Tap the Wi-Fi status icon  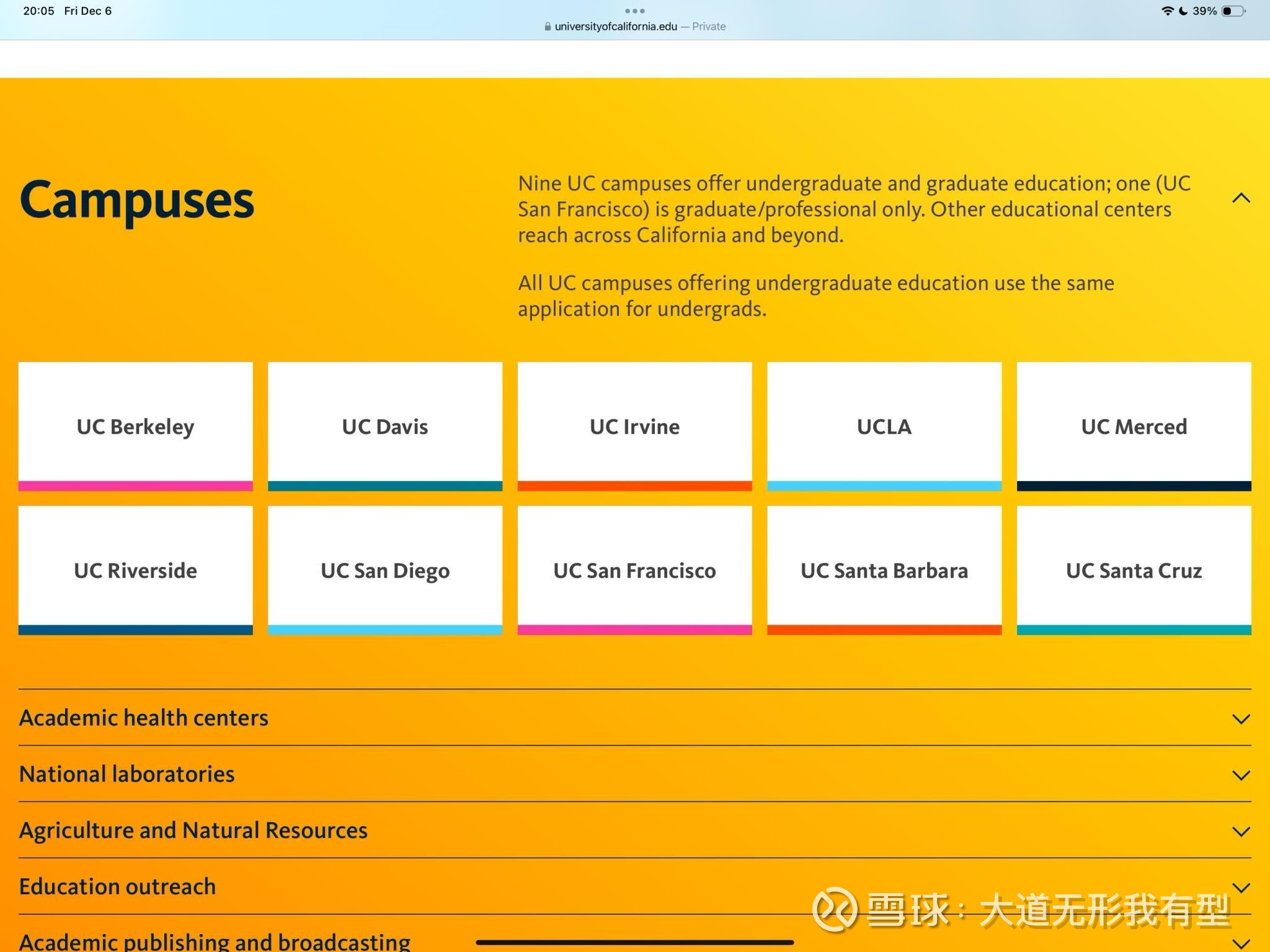(x=1167, y=11)
